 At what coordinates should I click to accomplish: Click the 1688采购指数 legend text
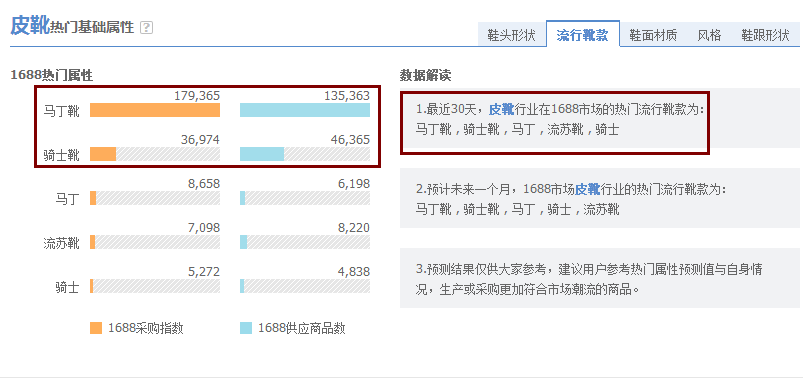tap(145, 328)
